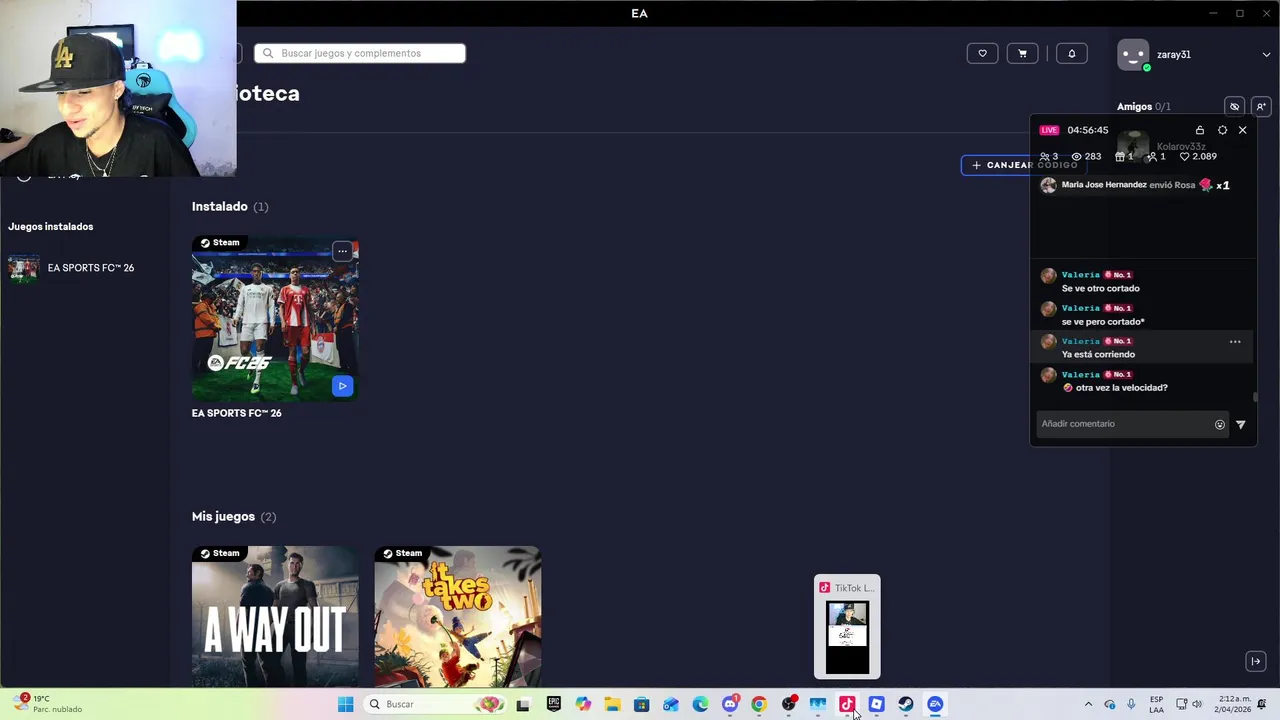The width and height of the screenshot is (1280, 720).
Task: Open Microsoft Edge from taskbar
Action: pos(700,704)
